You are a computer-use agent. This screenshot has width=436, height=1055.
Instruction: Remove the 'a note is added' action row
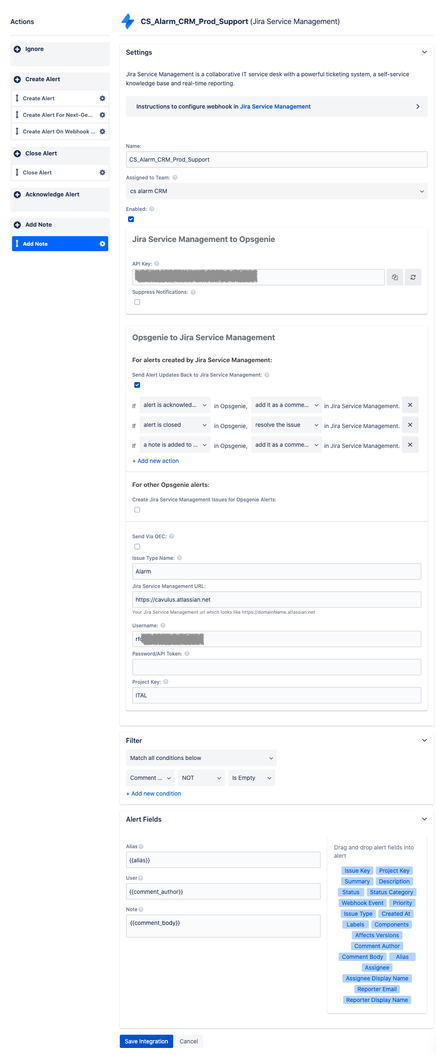tap(410, 444)
